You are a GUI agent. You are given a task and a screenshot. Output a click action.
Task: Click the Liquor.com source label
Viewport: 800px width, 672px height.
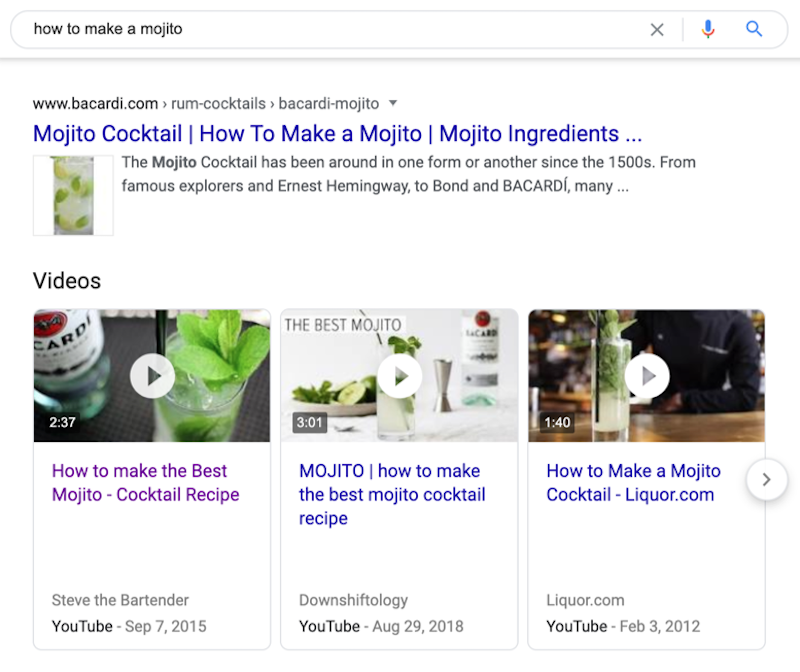[x=585, y=600]
